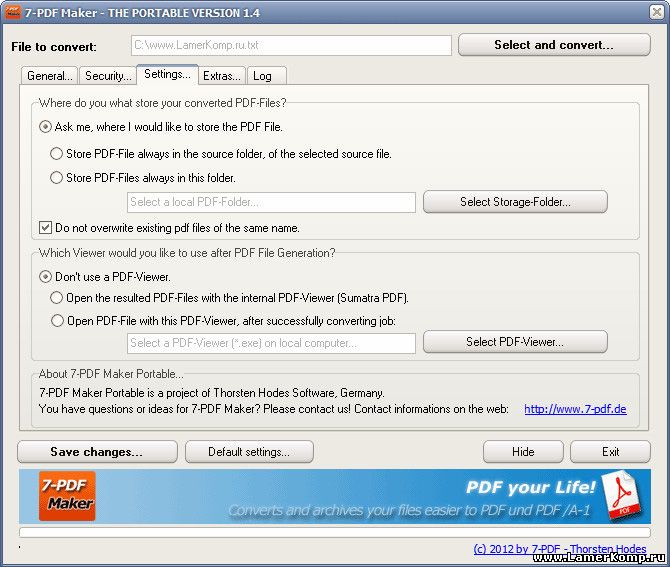Switch to the Log tab
This screenshot has height=567, width=670.
[262, 76]
